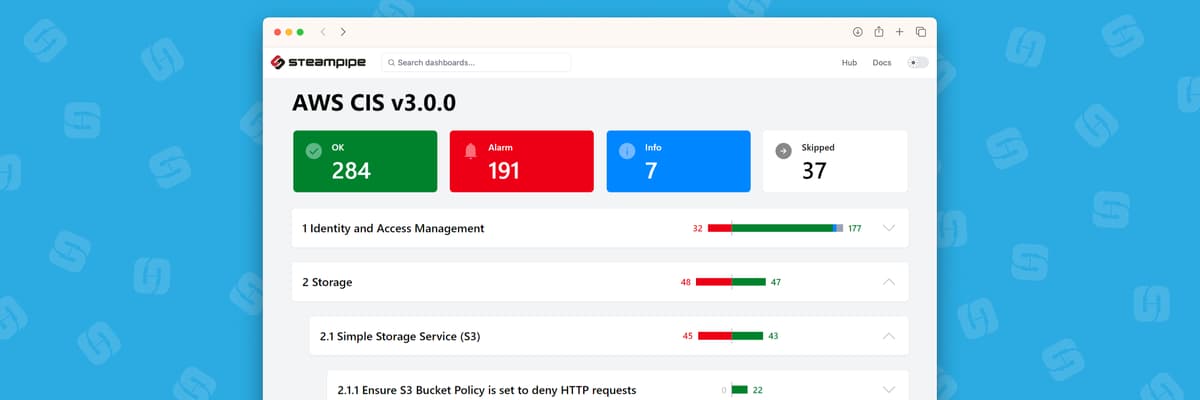Click the Skipped arrow icon
The width and height of the screenshot is (1200, 400).
(x=784, y=151)
